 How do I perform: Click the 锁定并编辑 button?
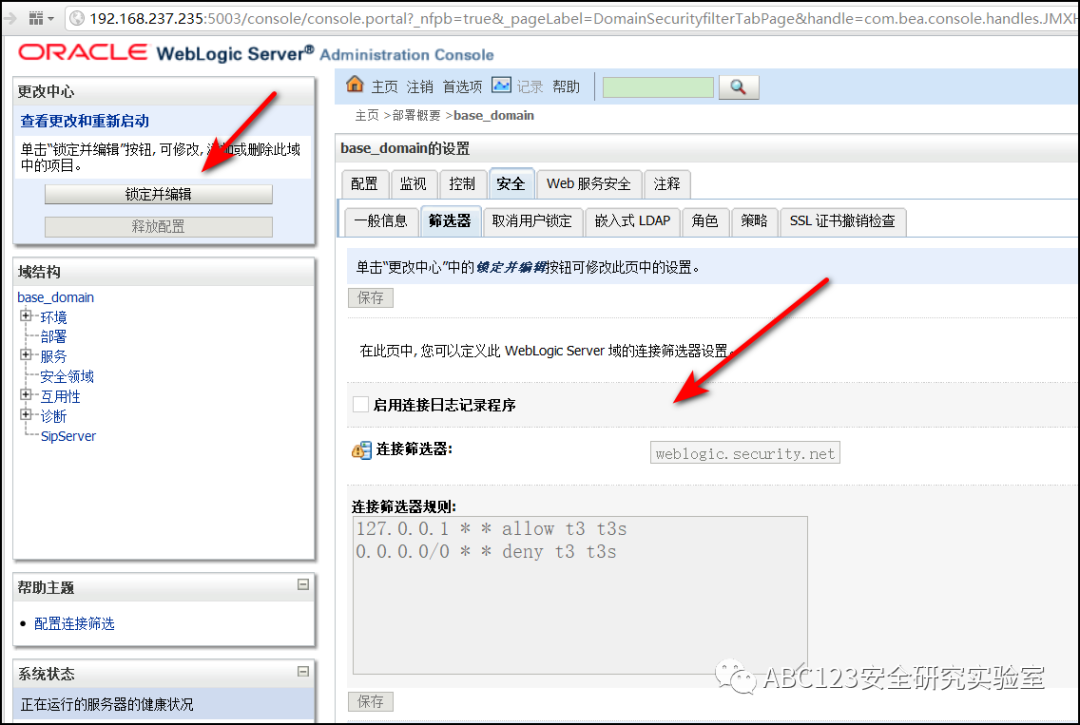(159, 194)
